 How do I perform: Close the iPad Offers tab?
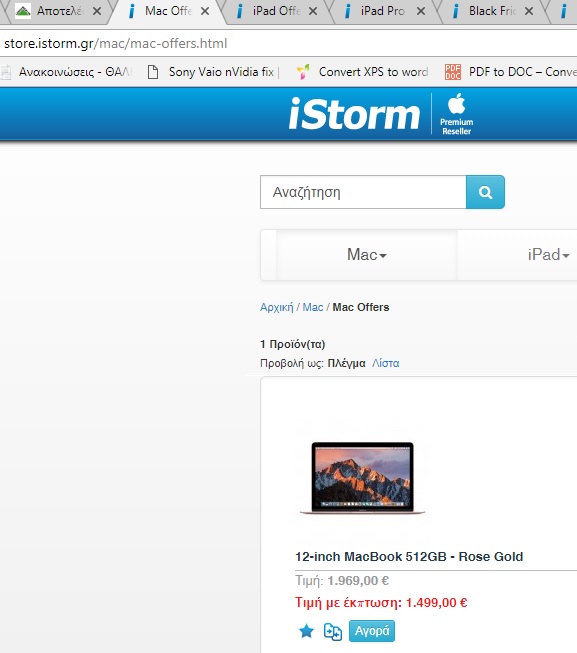pos(313,11)
